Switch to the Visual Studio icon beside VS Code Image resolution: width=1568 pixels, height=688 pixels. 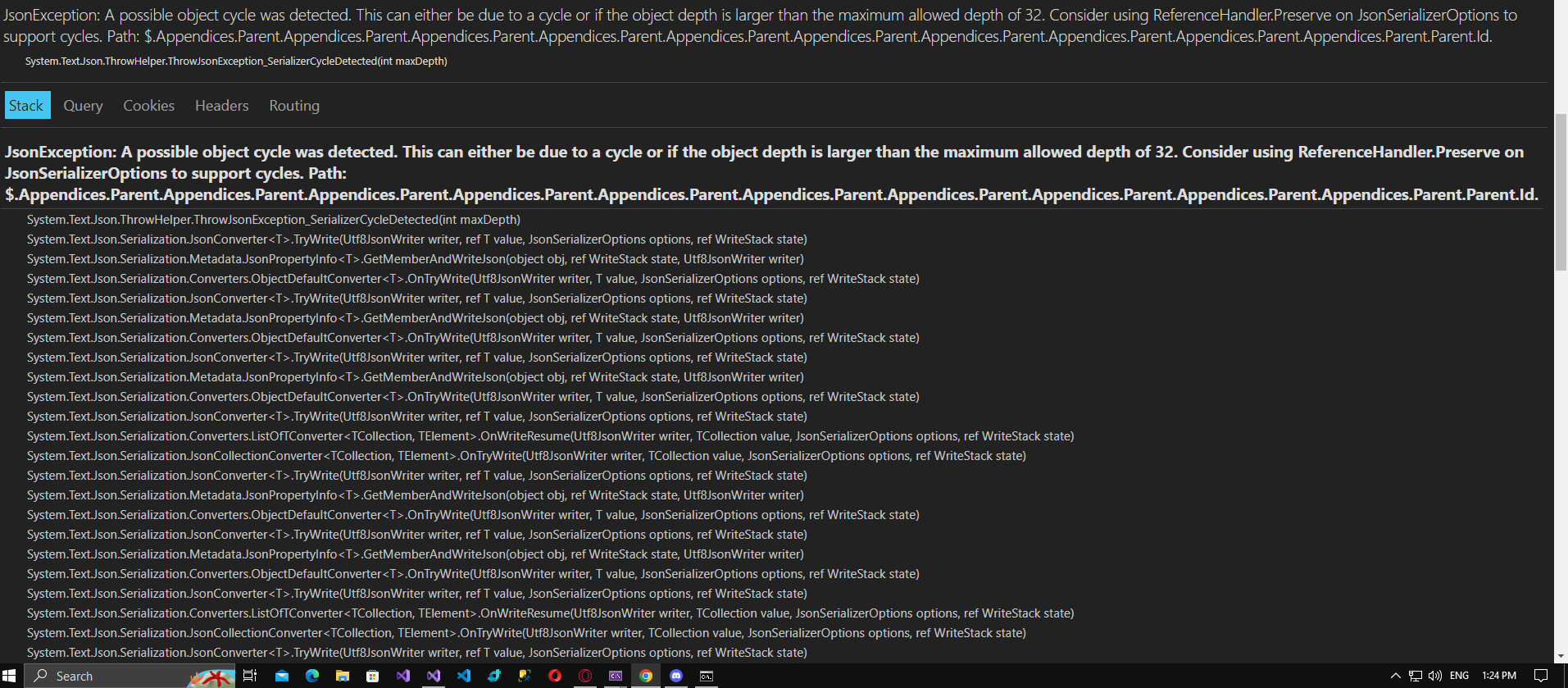click(434, 676)
